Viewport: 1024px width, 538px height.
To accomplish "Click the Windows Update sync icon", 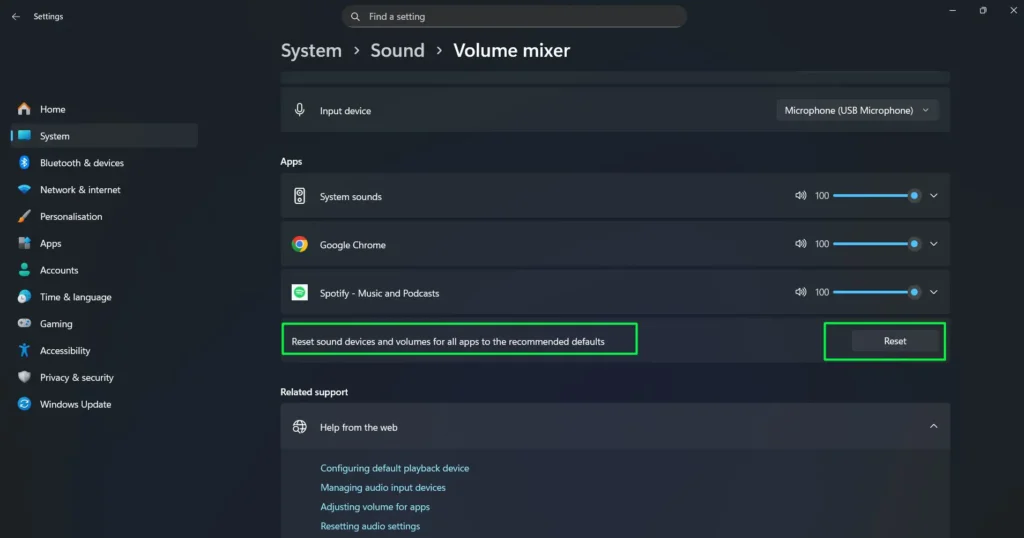I will click(24, 404).
